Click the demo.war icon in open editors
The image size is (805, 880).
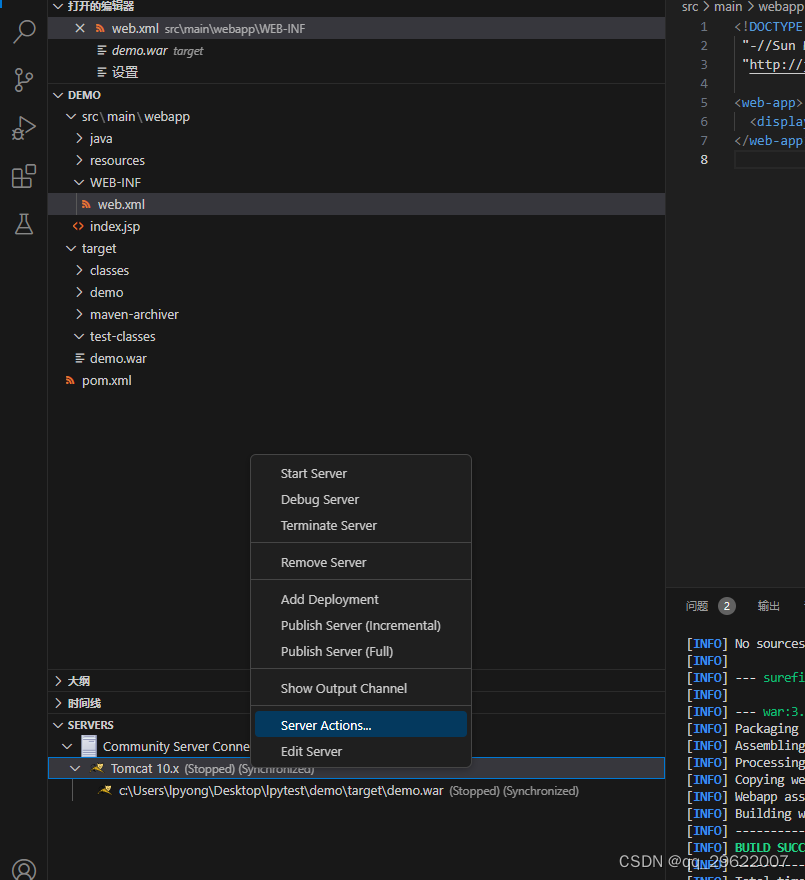[x=102, y=51]
